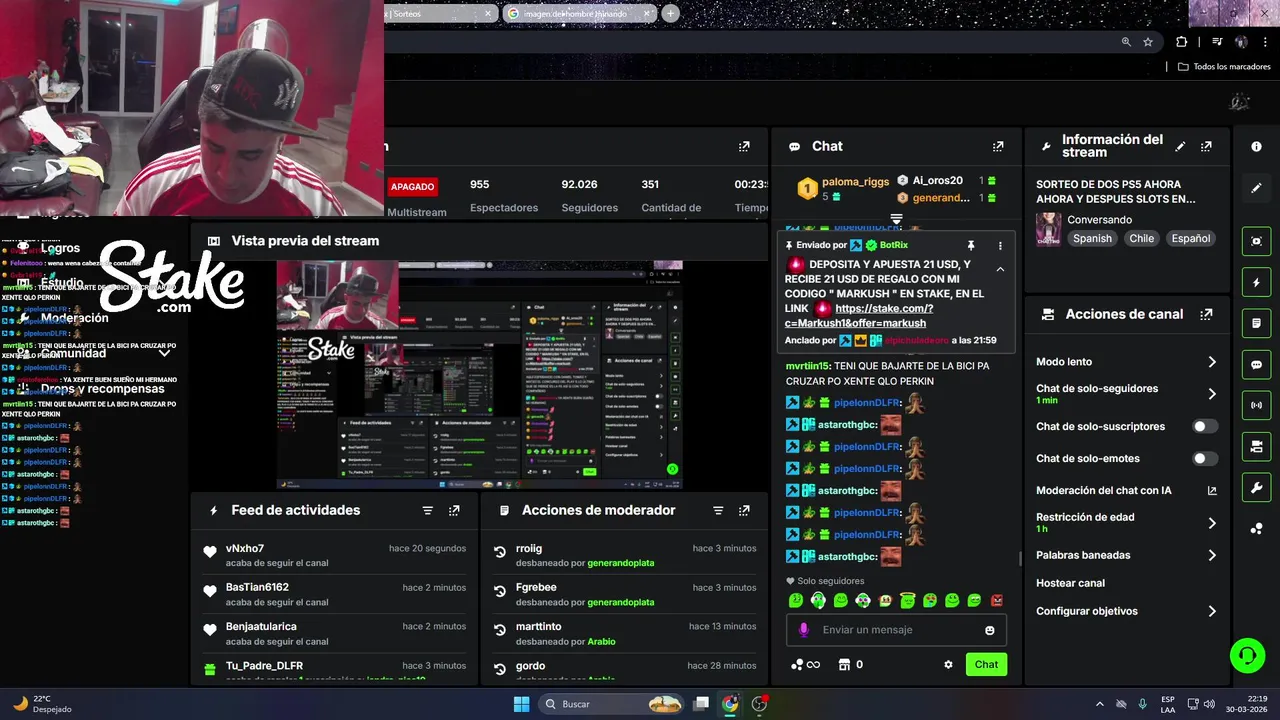Image resolution: width=1280 pixels, height=720 pixels.
Task: Toggle the channel actions icon in sidebar
Action: click(1257, 446)
